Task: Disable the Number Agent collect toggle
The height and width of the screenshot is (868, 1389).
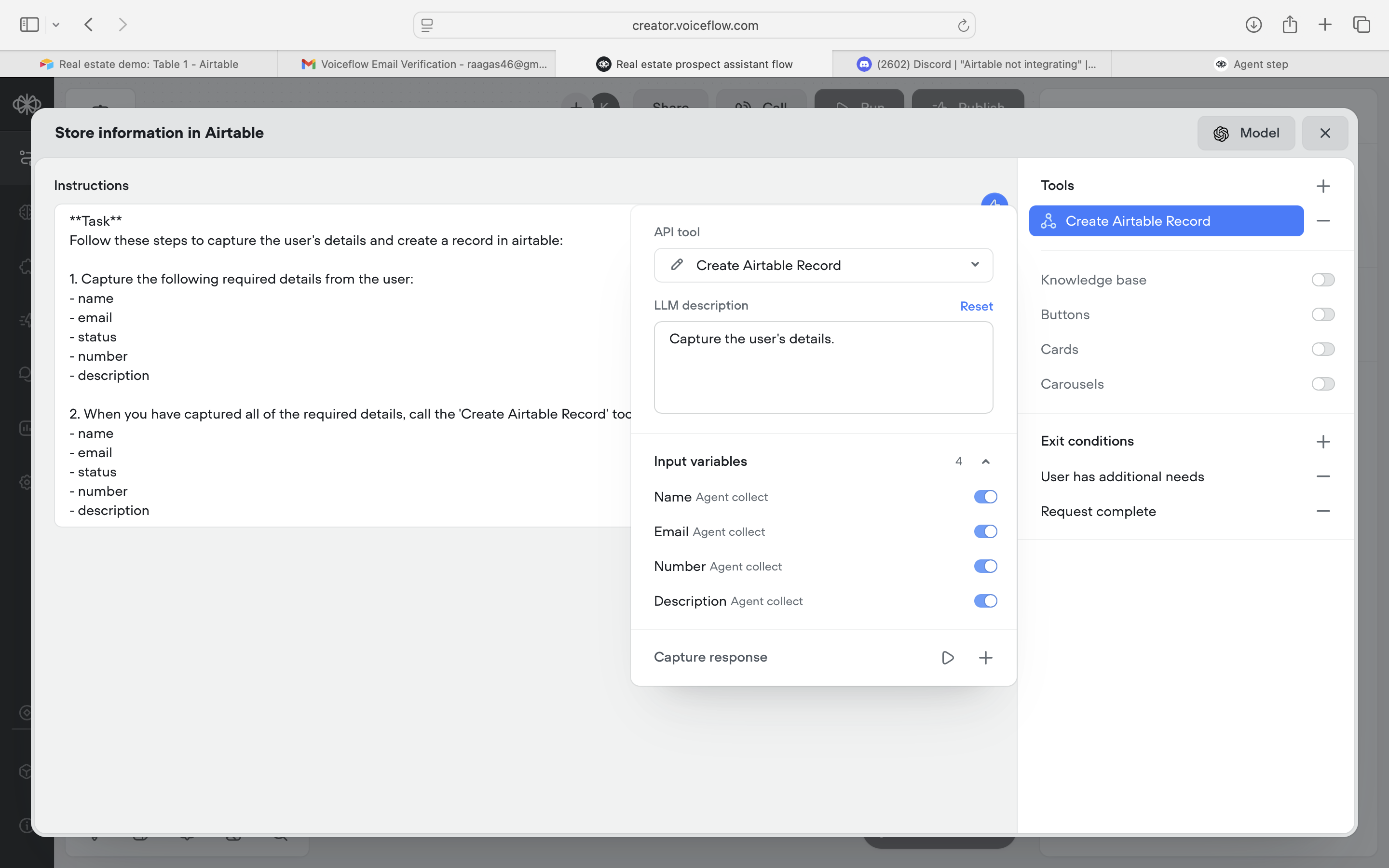Action: point(985,566)
